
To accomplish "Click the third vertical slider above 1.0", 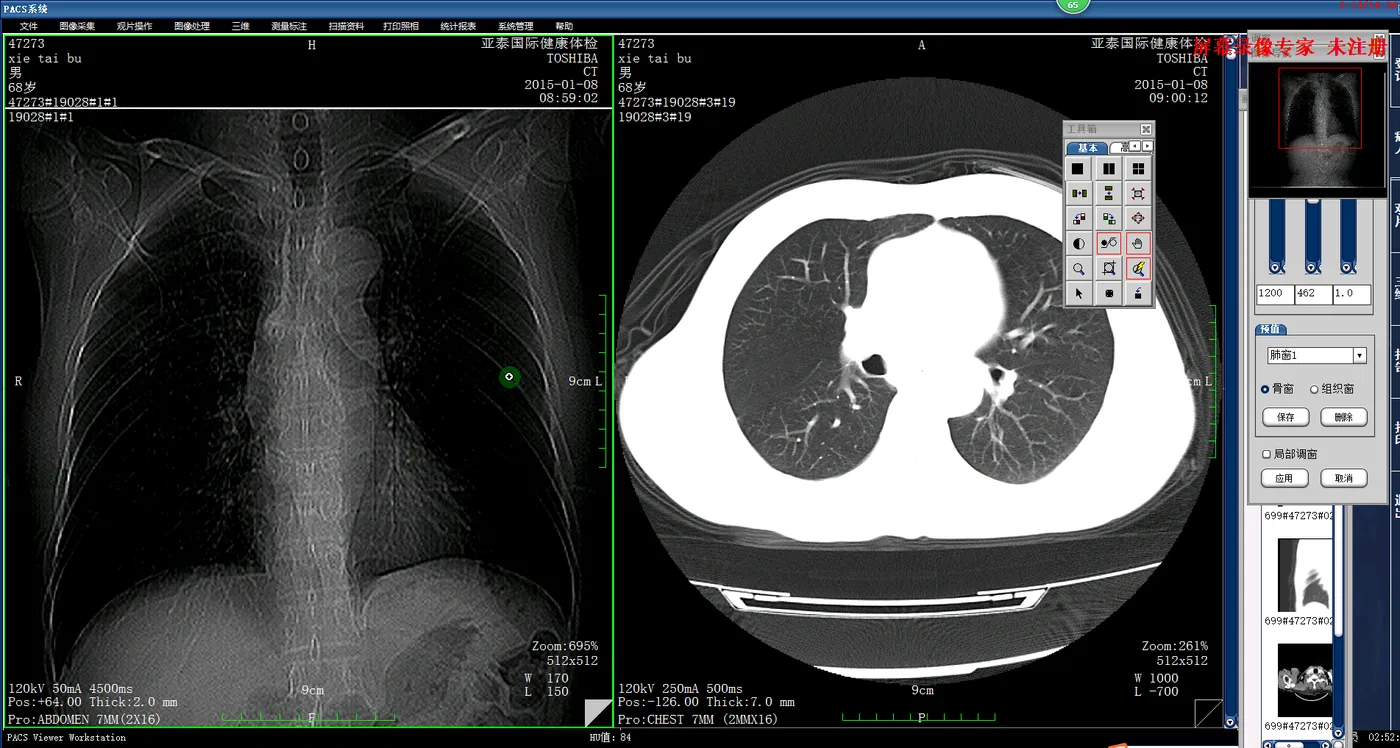I will (x=1348, y=236).
